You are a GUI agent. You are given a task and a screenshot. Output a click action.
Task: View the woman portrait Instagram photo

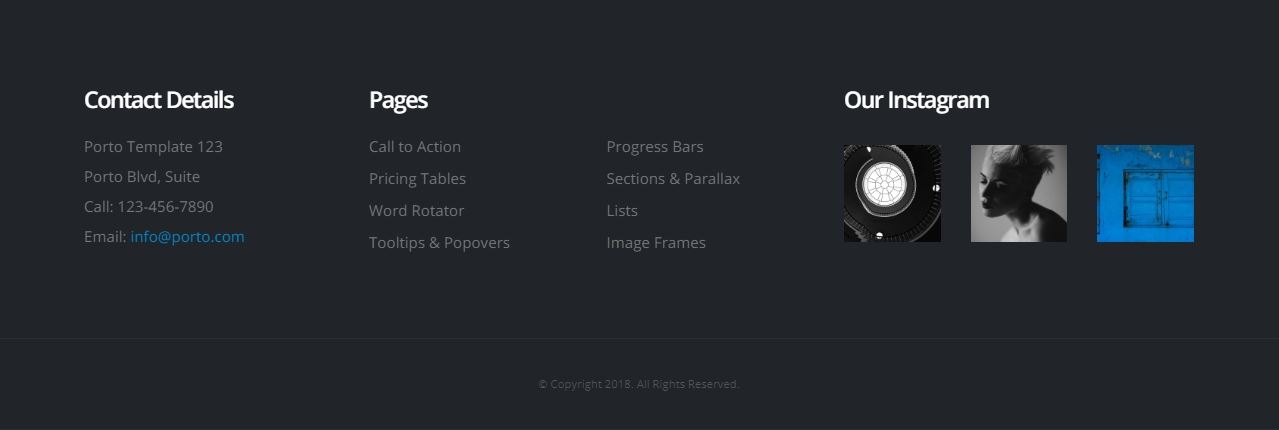click(1018, 193)
